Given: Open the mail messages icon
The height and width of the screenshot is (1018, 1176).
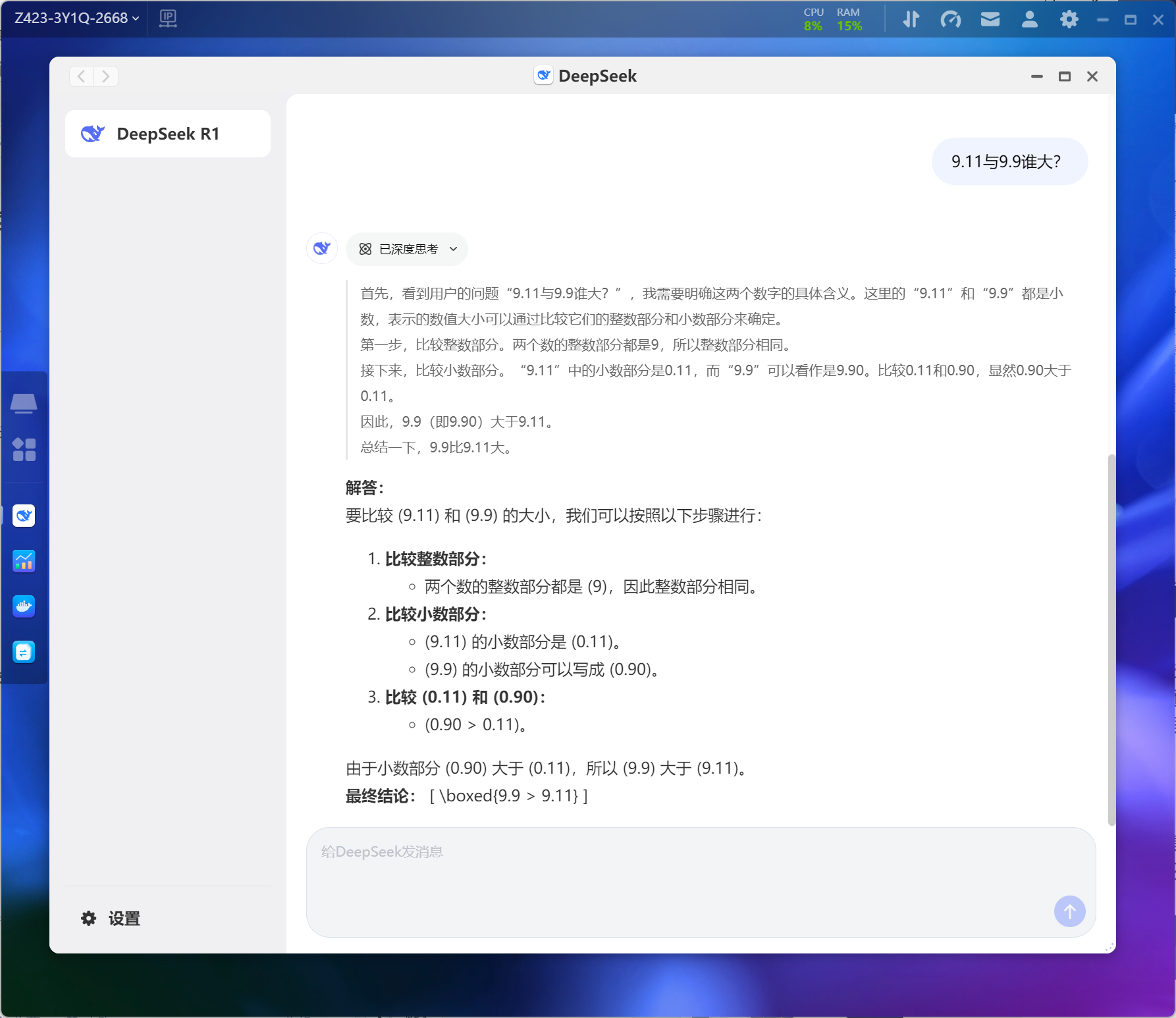Looking at the screenshot, I should pyautogui.click(x=990, y=19).
